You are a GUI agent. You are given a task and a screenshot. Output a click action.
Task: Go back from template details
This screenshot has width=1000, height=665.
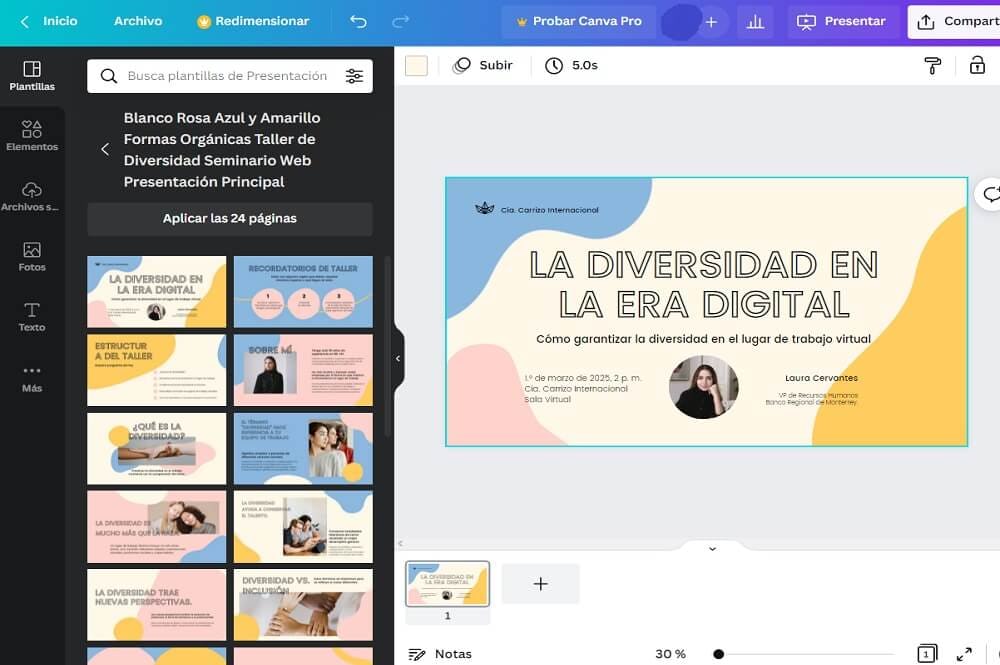click(105, 150)
